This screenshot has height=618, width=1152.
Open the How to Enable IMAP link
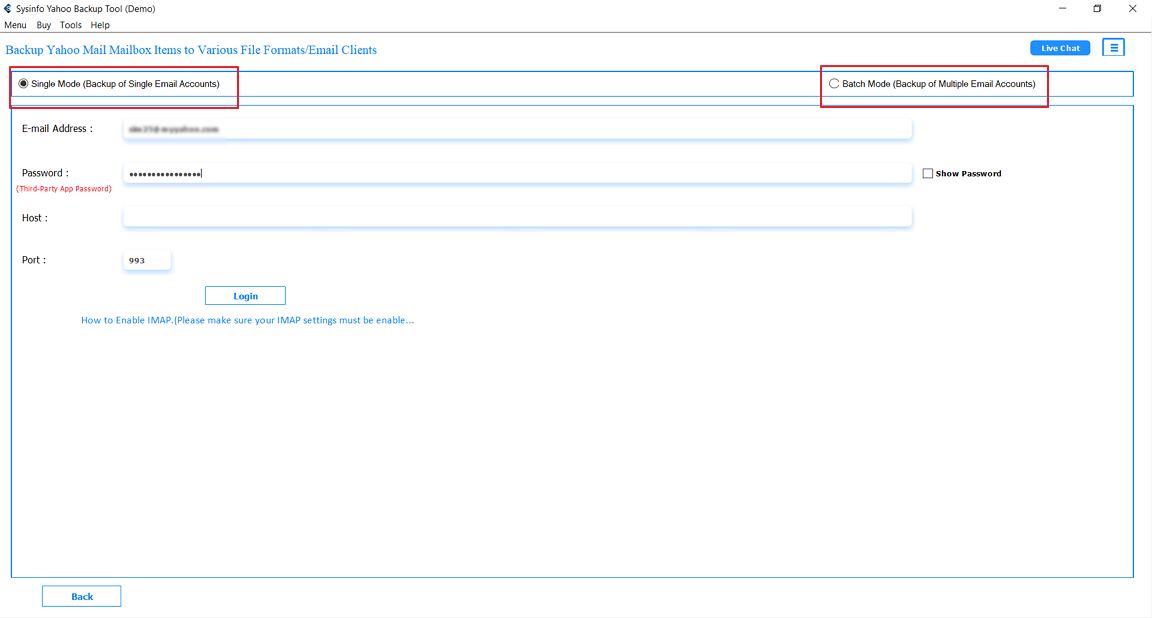point(248,320)
